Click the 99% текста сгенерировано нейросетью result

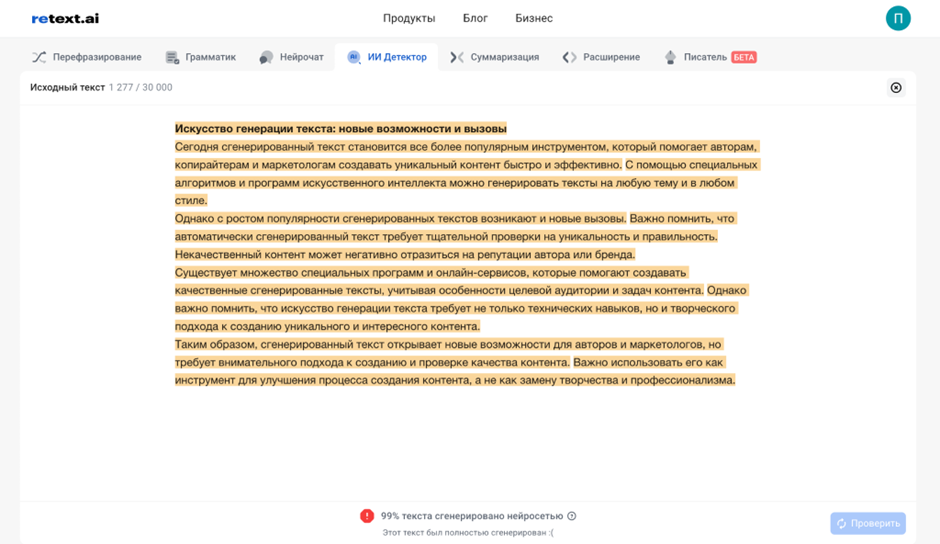coord(472,516)
